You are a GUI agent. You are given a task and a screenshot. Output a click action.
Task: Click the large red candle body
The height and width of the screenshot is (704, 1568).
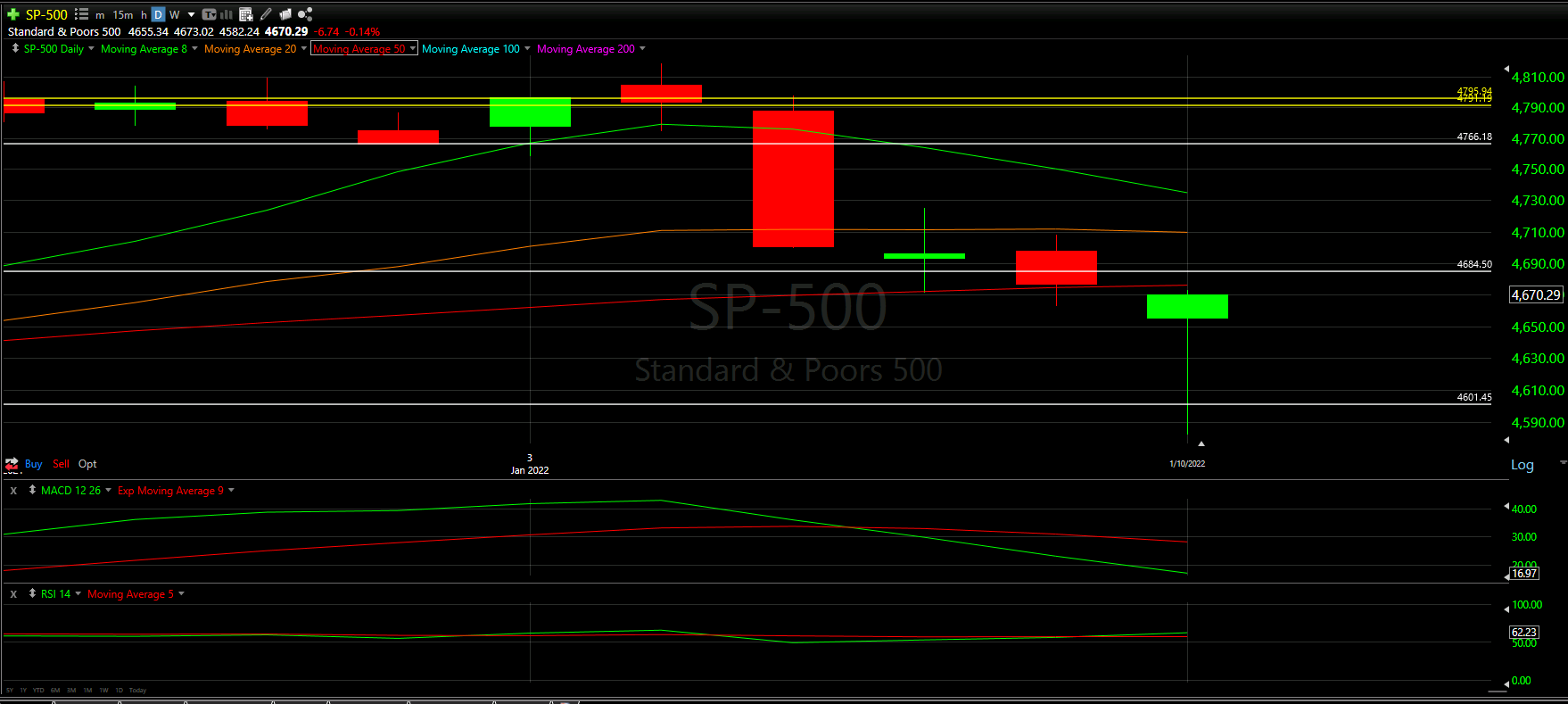(x=793, y=178)
